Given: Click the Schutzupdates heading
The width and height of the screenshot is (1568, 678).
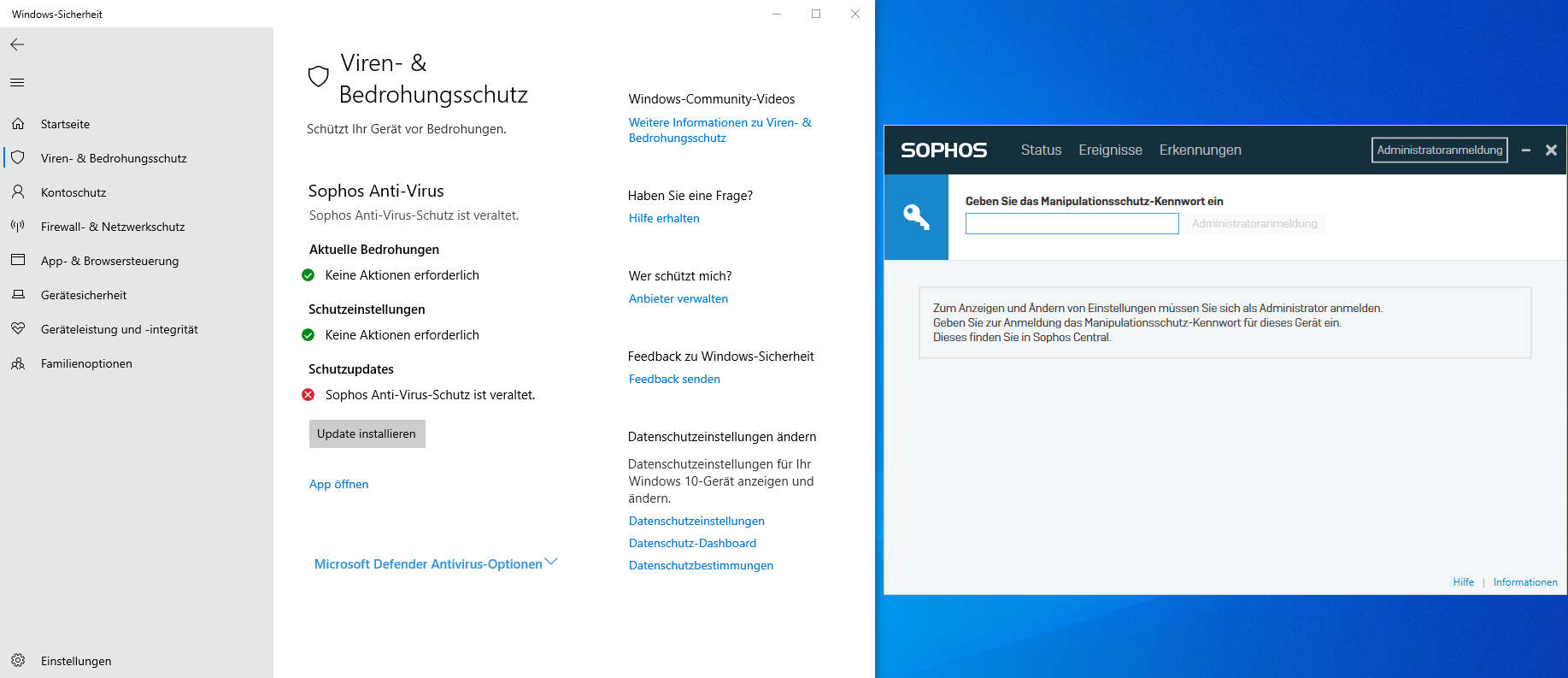Looking at the screenshot, I should point(351,369).
